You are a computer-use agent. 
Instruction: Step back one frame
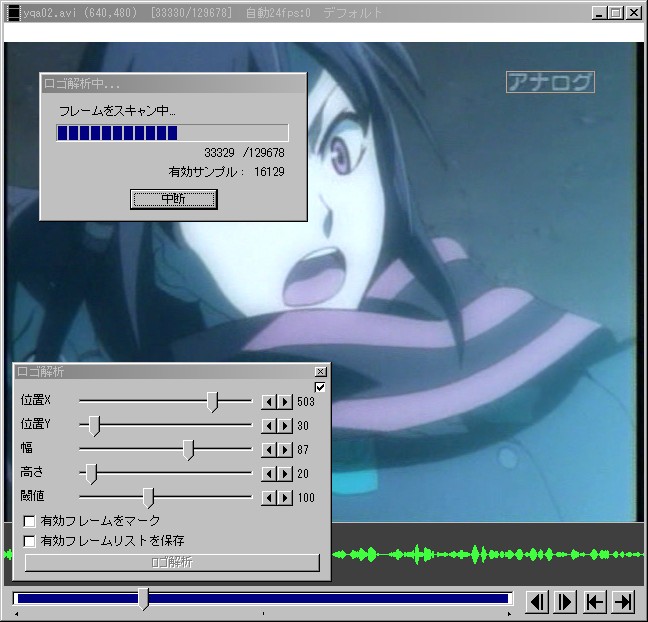point(537,602)
